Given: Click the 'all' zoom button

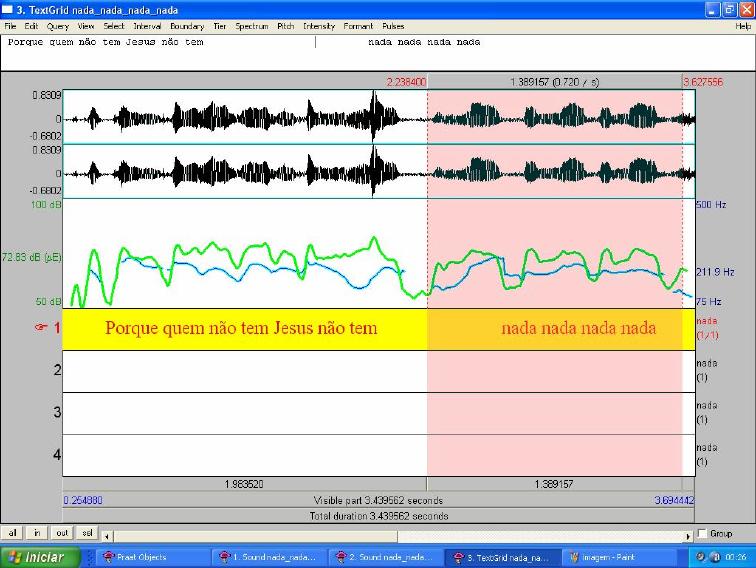Looking at the screenshot, I should coord(12,533).
